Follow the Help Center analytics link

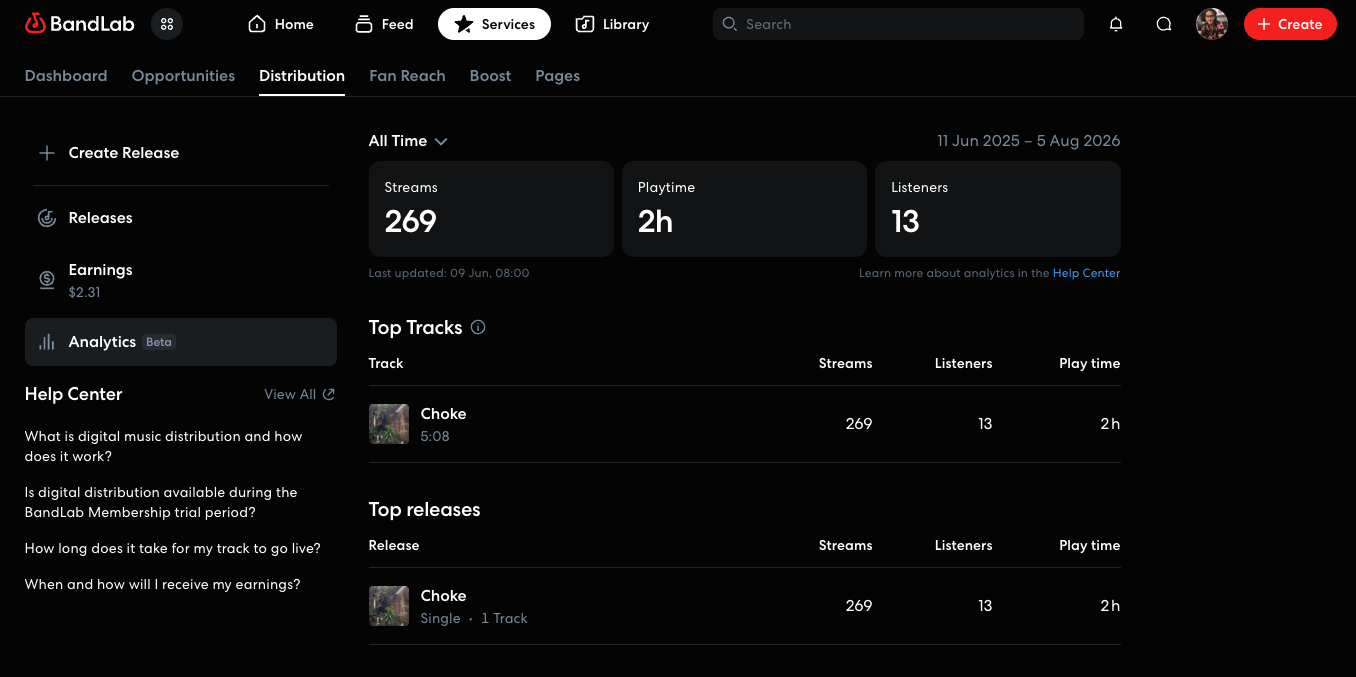[x=1086, y=273]
